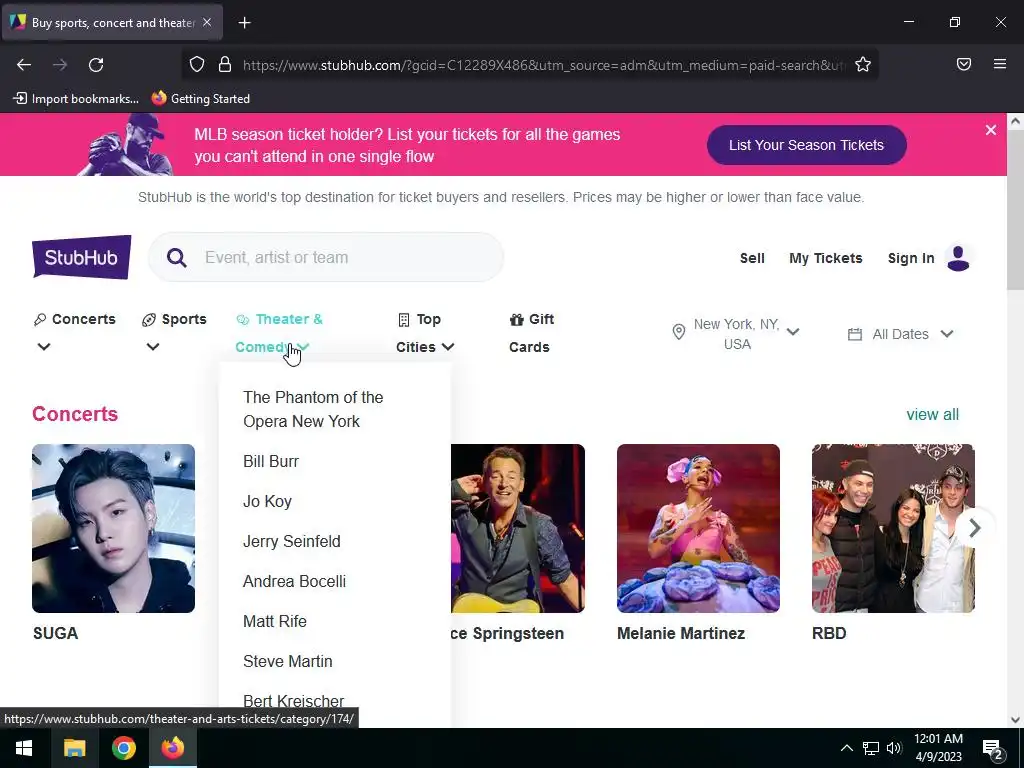This screenshot has height=768, width=1024.
Task: Show hidden system tray icons
Action: pos(846,748)
